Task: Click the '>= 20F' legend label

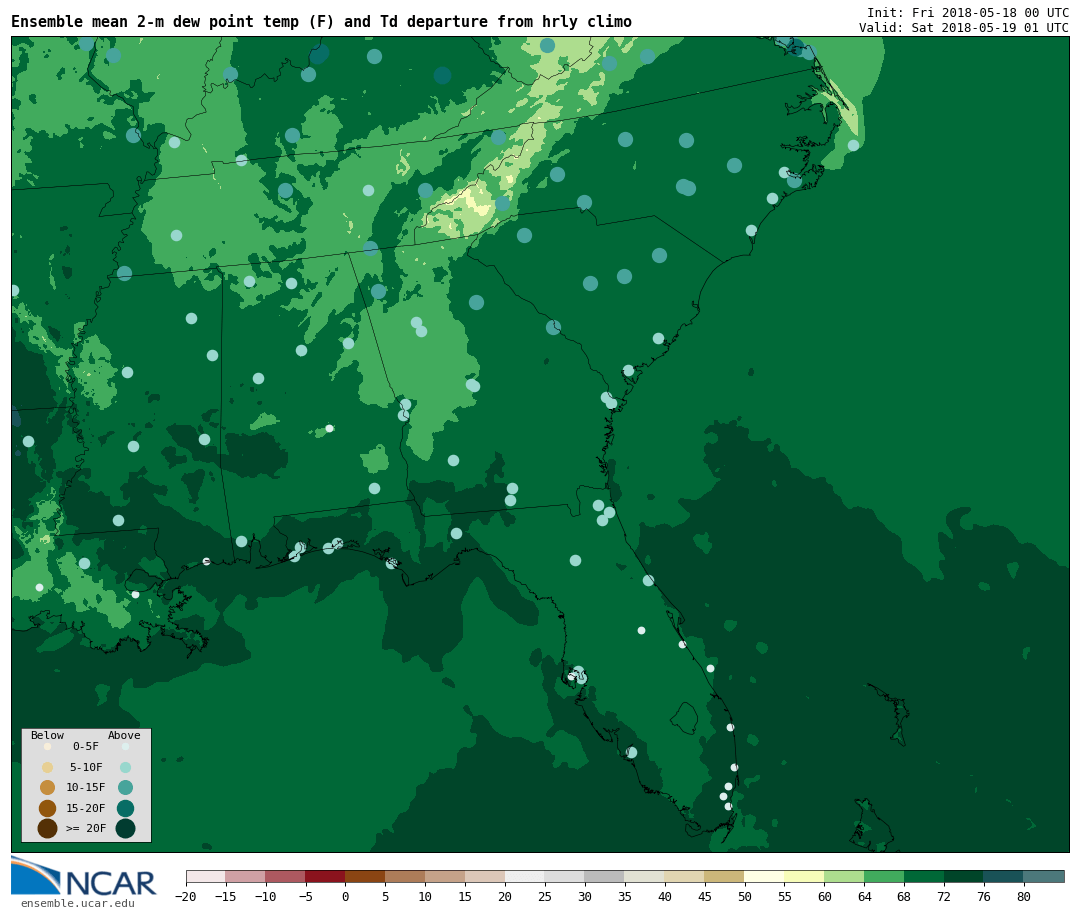Action: [x=86, y=828]
